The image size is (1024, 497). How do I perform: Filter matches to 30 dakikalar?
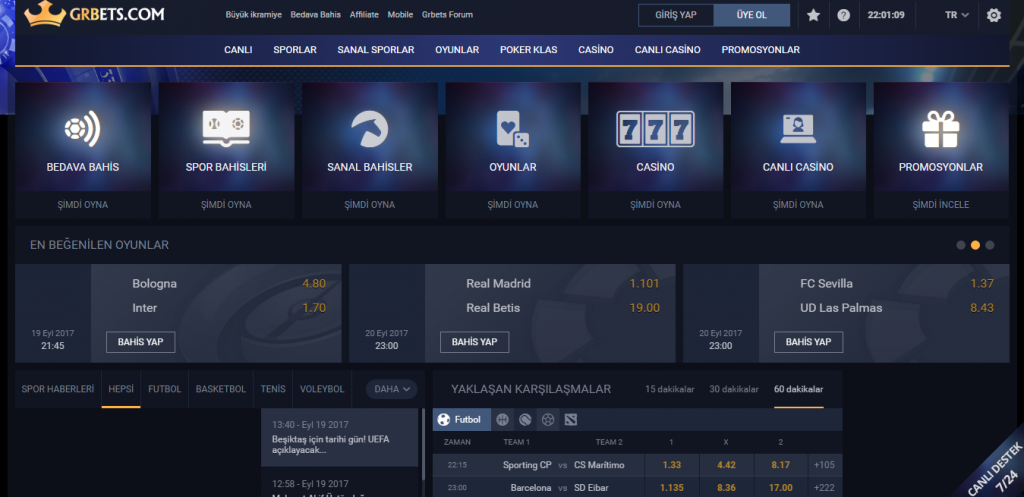(x=734, y=389)
